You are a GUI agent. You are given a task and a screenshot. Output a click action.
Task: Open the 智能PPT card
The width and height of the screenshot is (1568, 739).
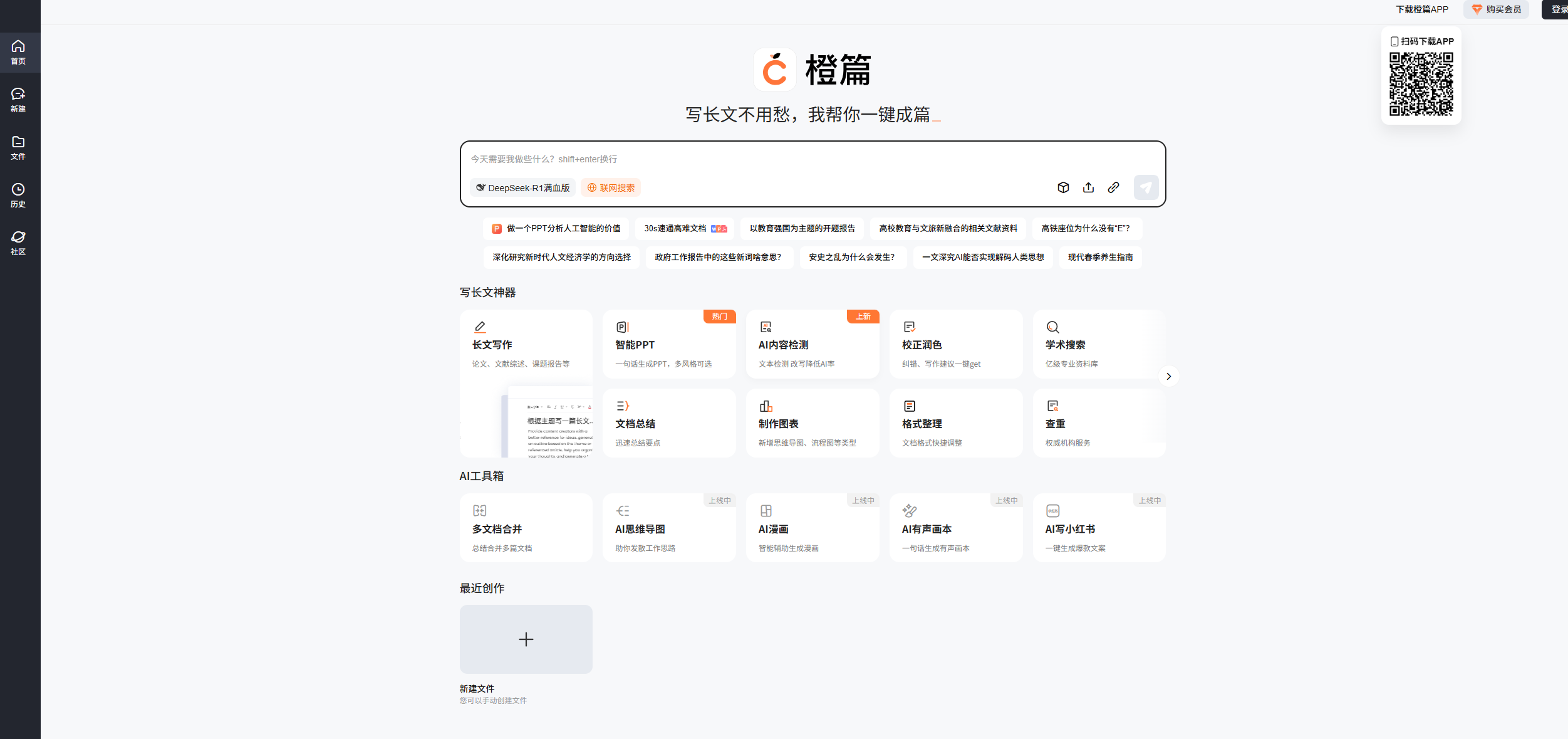click(x=669, y=344)
